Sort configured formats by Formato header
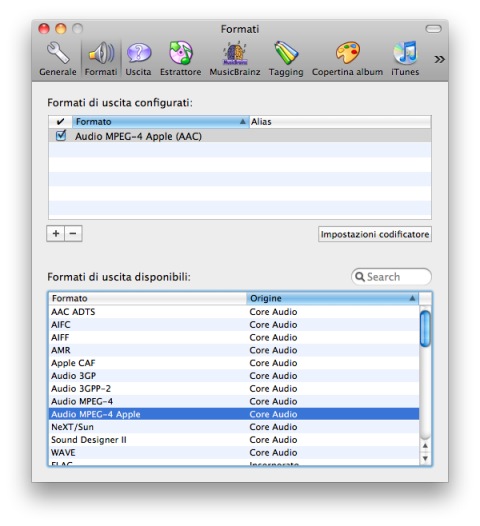 [160, 121]
